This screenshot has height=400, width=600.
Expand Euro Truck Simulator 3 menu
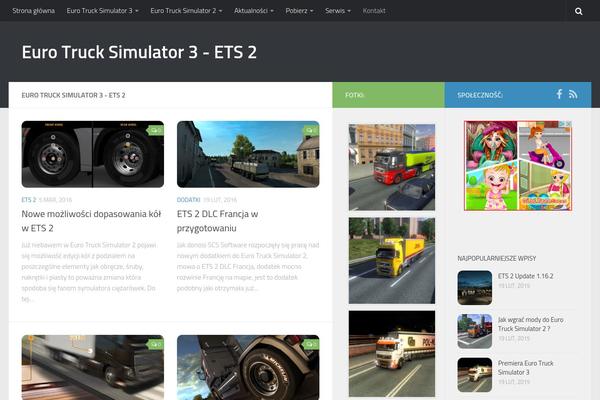103,11
